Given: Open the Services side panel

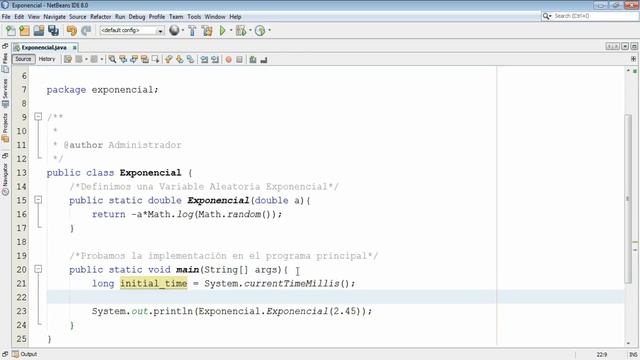Looking at the screenshot, I should pos(5,93).
